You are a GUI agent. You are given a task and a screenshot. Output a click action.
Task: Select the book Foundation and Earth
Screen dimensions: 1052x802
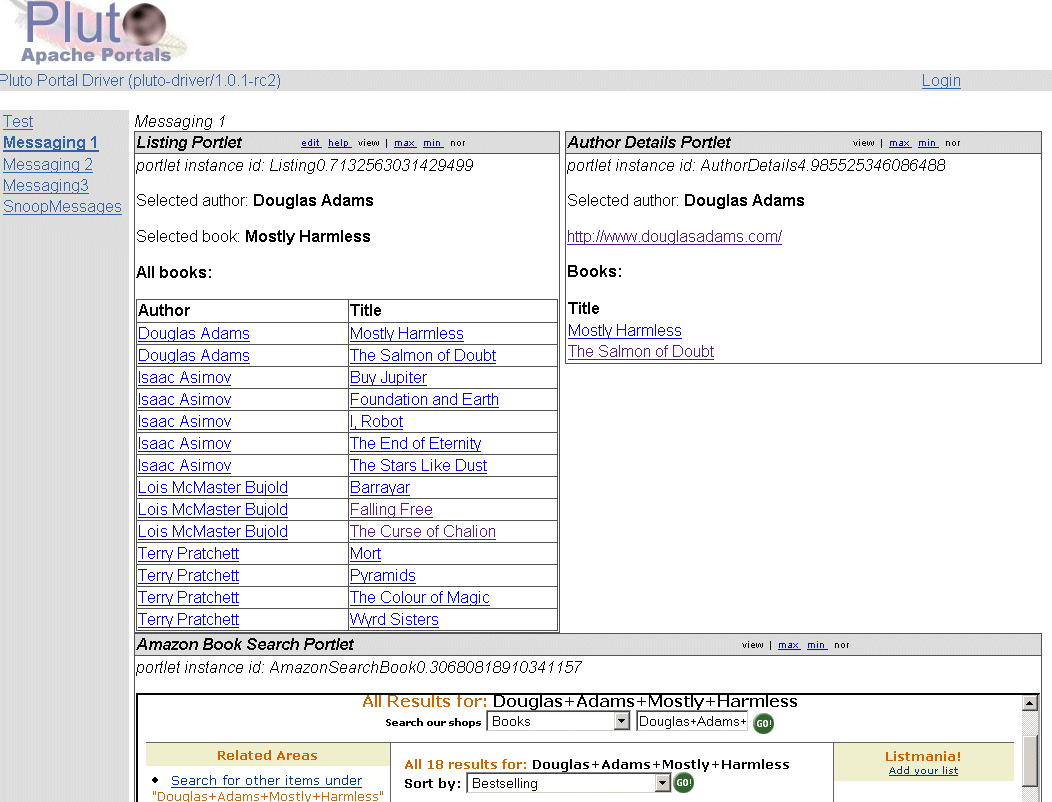424,399
